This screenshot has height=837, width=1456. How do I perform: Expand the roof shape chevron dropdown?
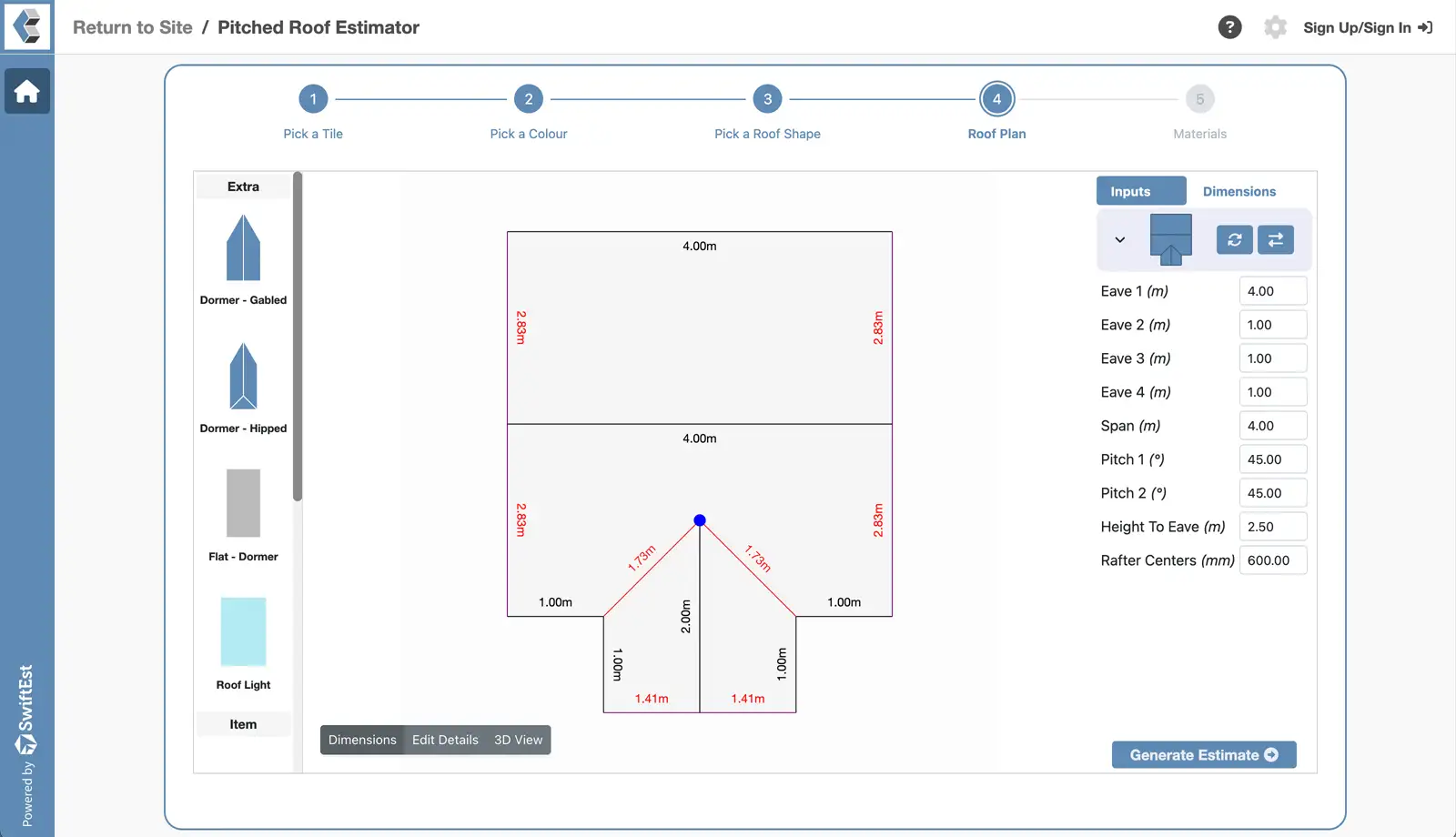1120,240
